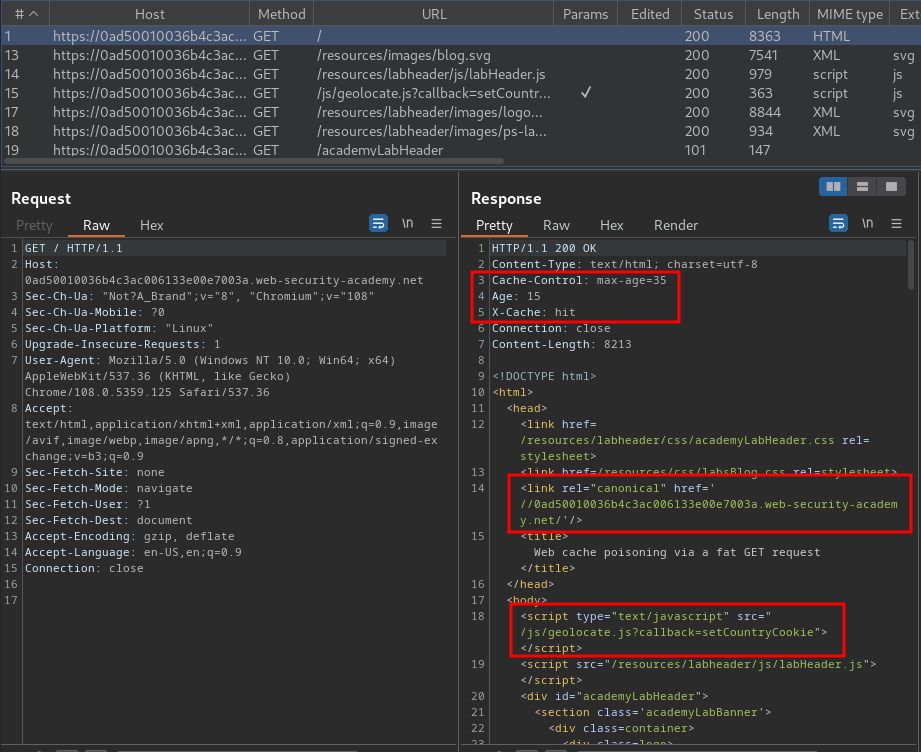Click Accept-Language header in request

point(133,552)
